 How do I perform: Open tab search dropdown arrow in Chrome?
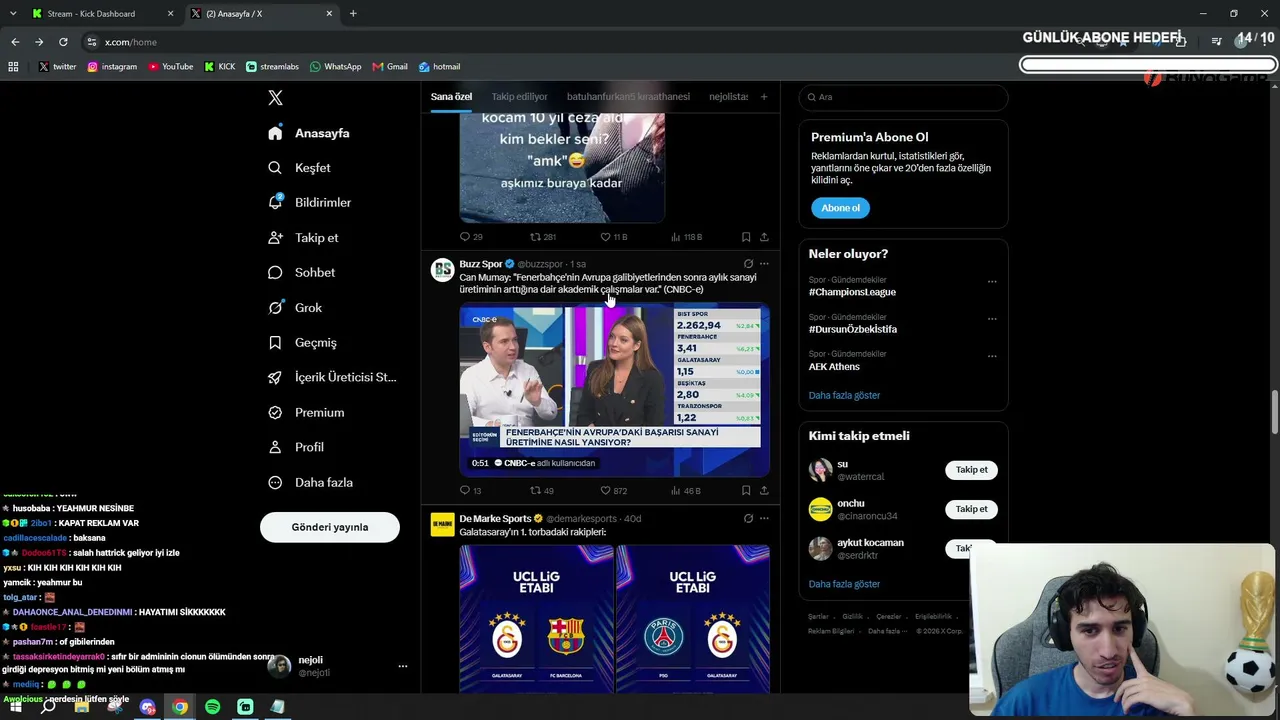click(14, 14)
